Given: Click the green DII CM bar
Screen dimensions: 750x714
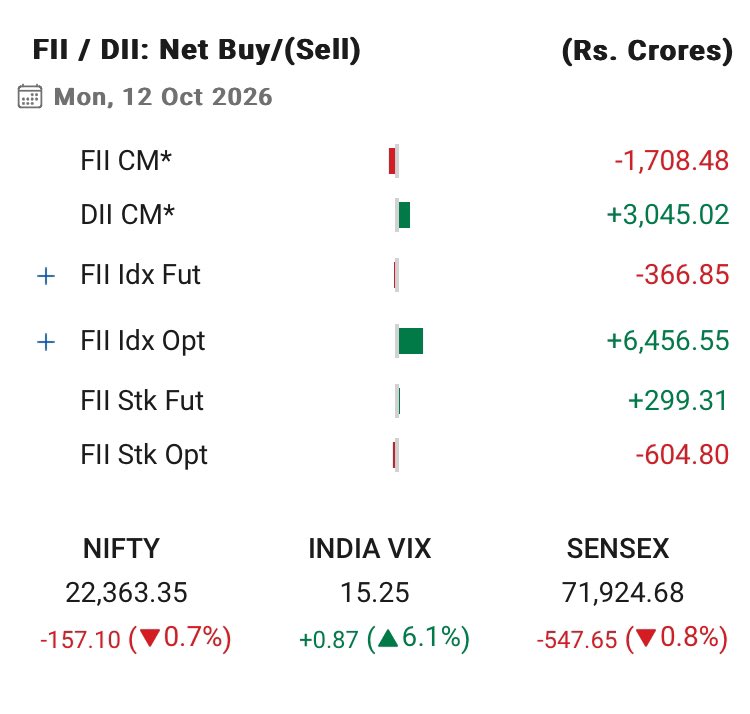Looking at the screenshot, I should pyautogui.click(x=404, y=215).
